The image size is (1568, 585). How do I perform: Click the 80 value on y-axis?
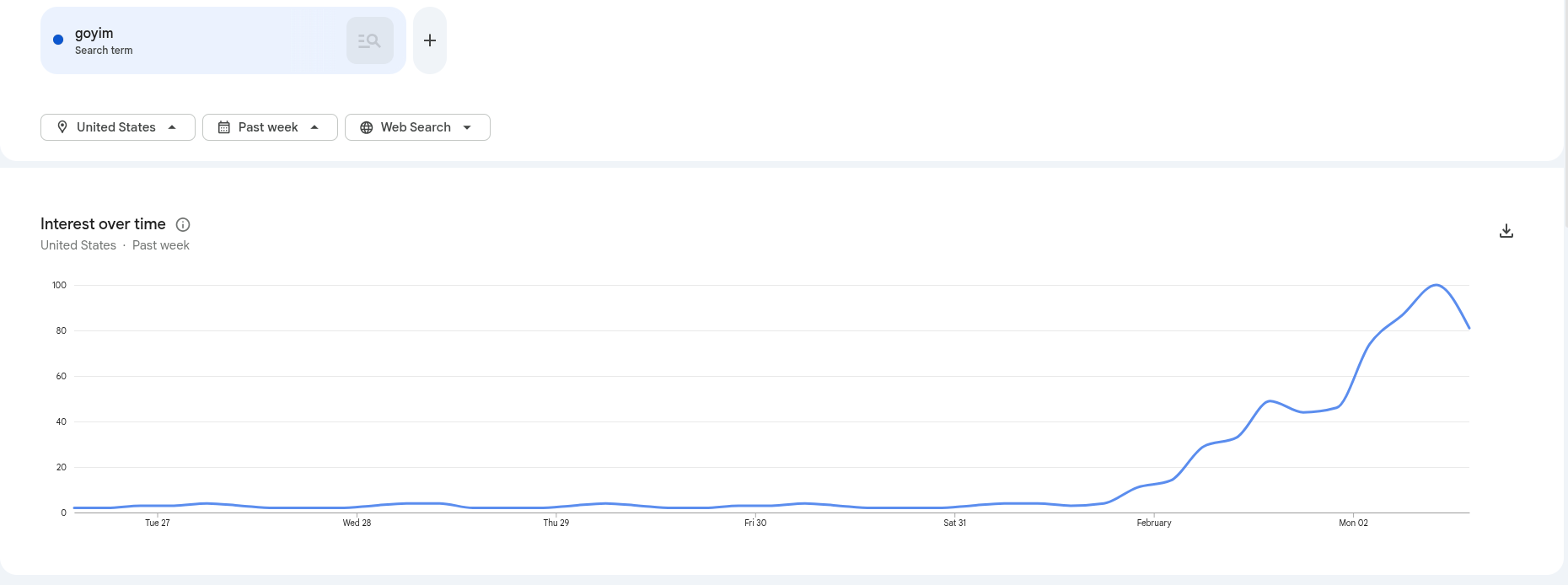tap(61, 330)
